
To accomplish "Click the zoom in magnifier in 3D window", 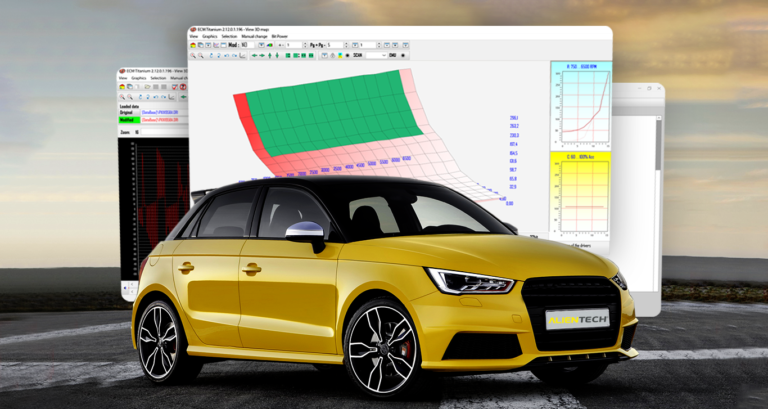I will [x=193, y=55].
